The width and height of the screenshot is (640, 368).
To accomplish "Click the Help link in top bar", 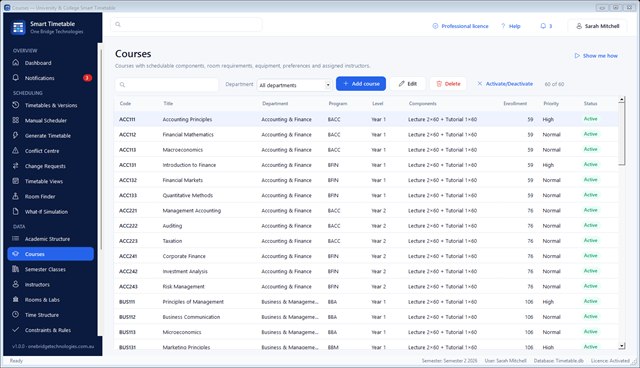I will click(x=510, y=26).
